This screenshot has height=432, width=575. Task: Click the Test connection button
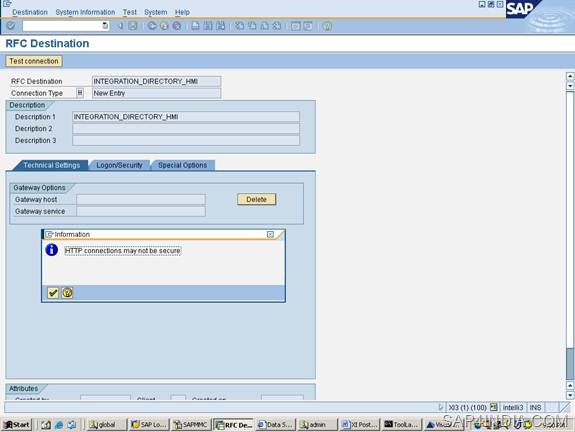point(34,61)
